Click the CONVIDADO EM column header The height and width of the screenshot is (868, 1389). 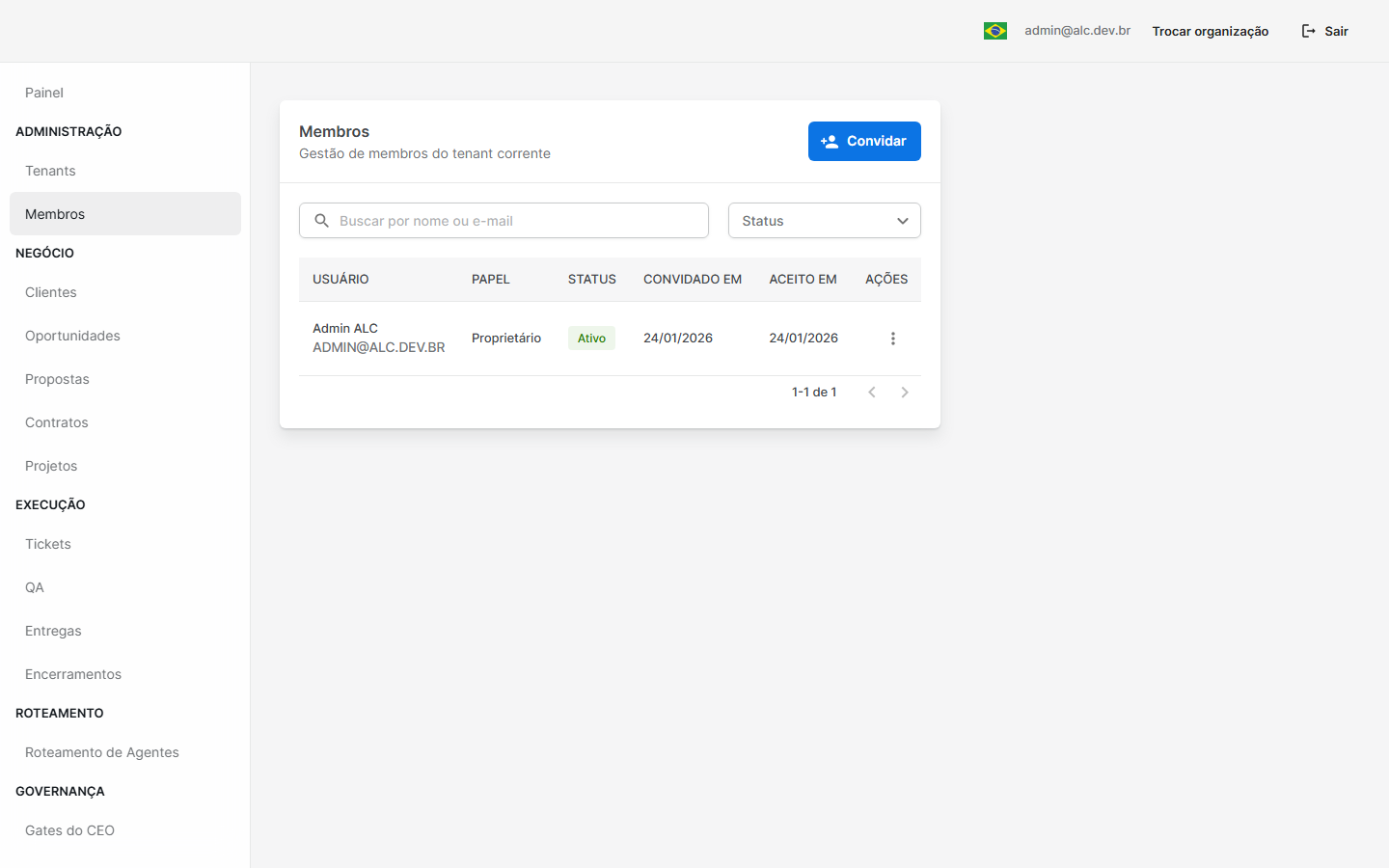693,280
